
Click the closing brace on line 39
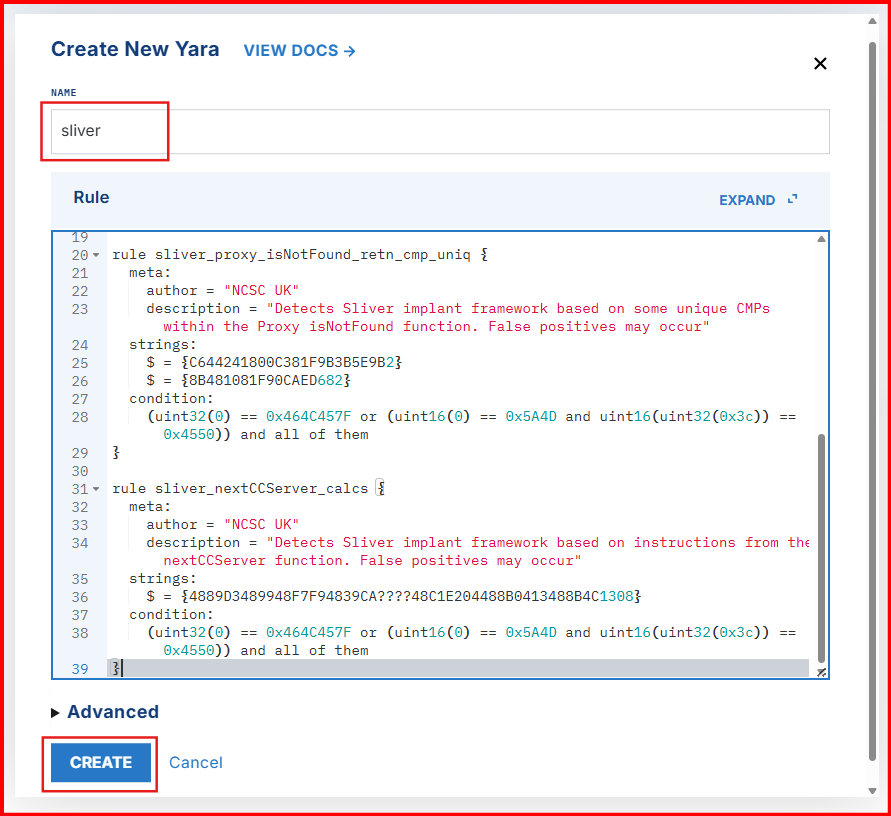pyautogui.click(x=116, y=667)
